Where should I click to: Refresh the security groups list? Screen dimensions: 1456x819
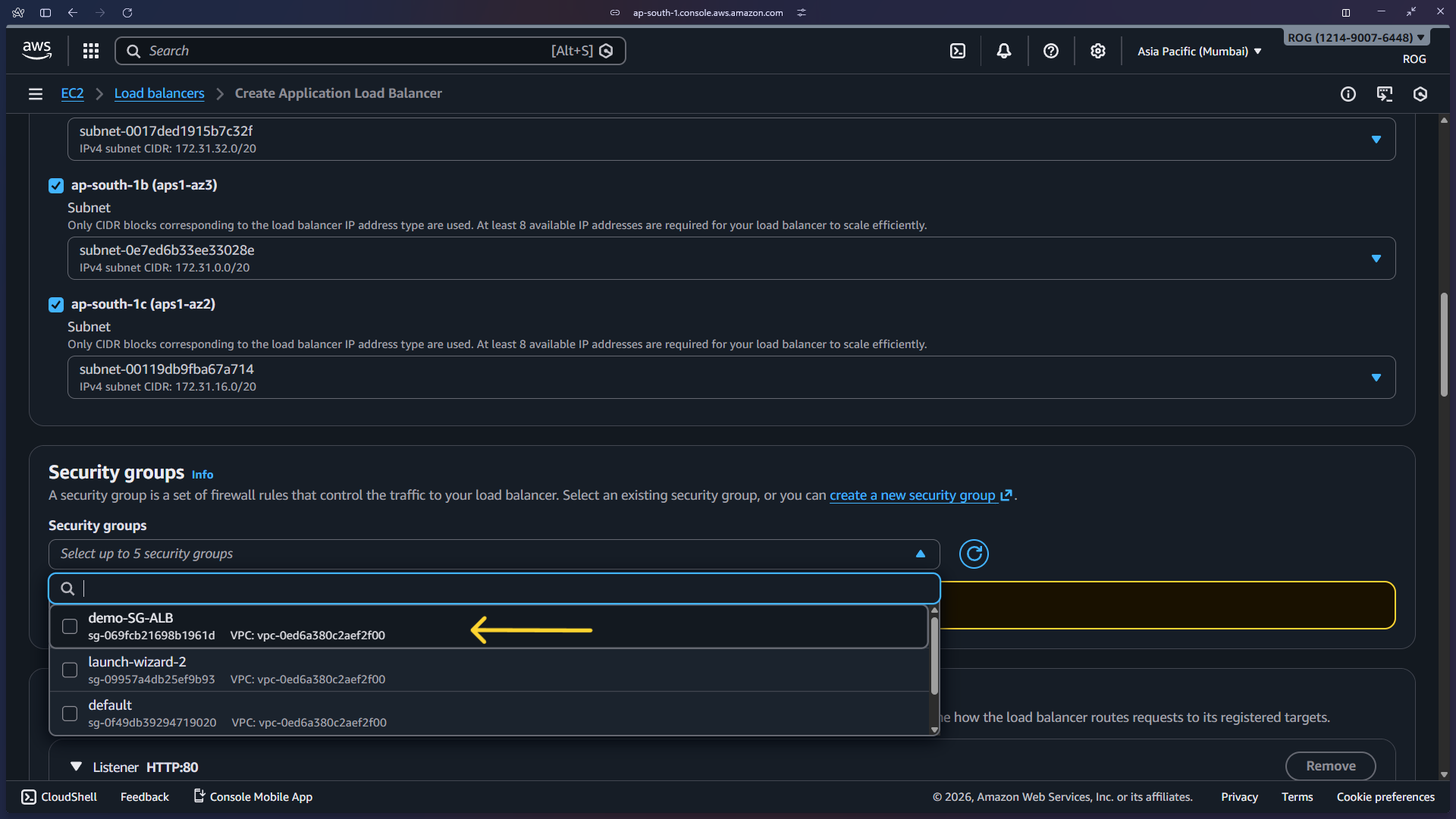click(x=974, y=554)
